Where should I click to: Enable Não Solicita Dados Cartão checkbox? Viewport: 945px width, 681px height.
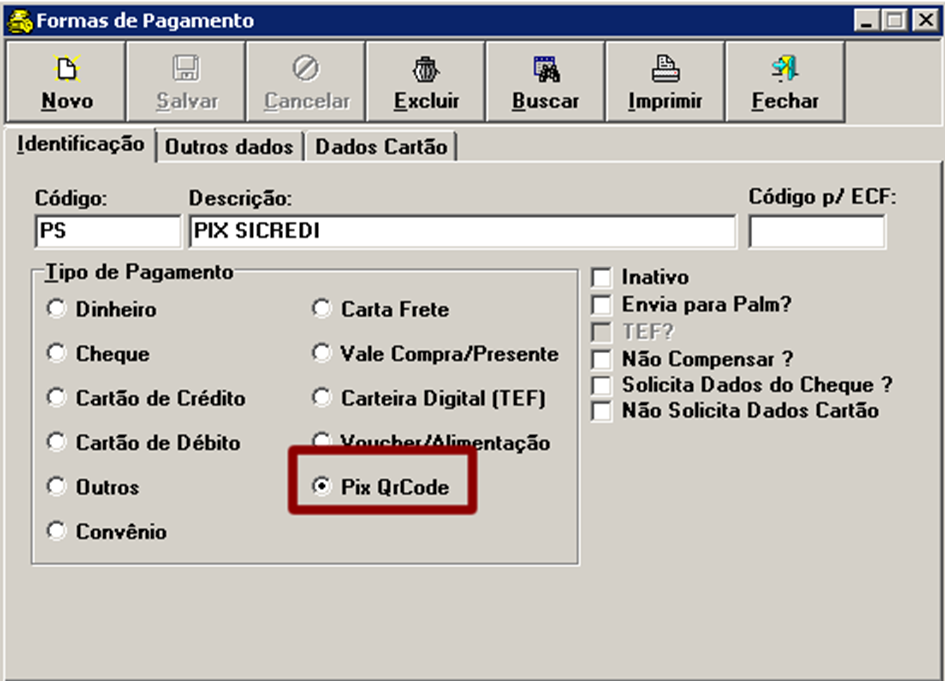coord(601,411)
